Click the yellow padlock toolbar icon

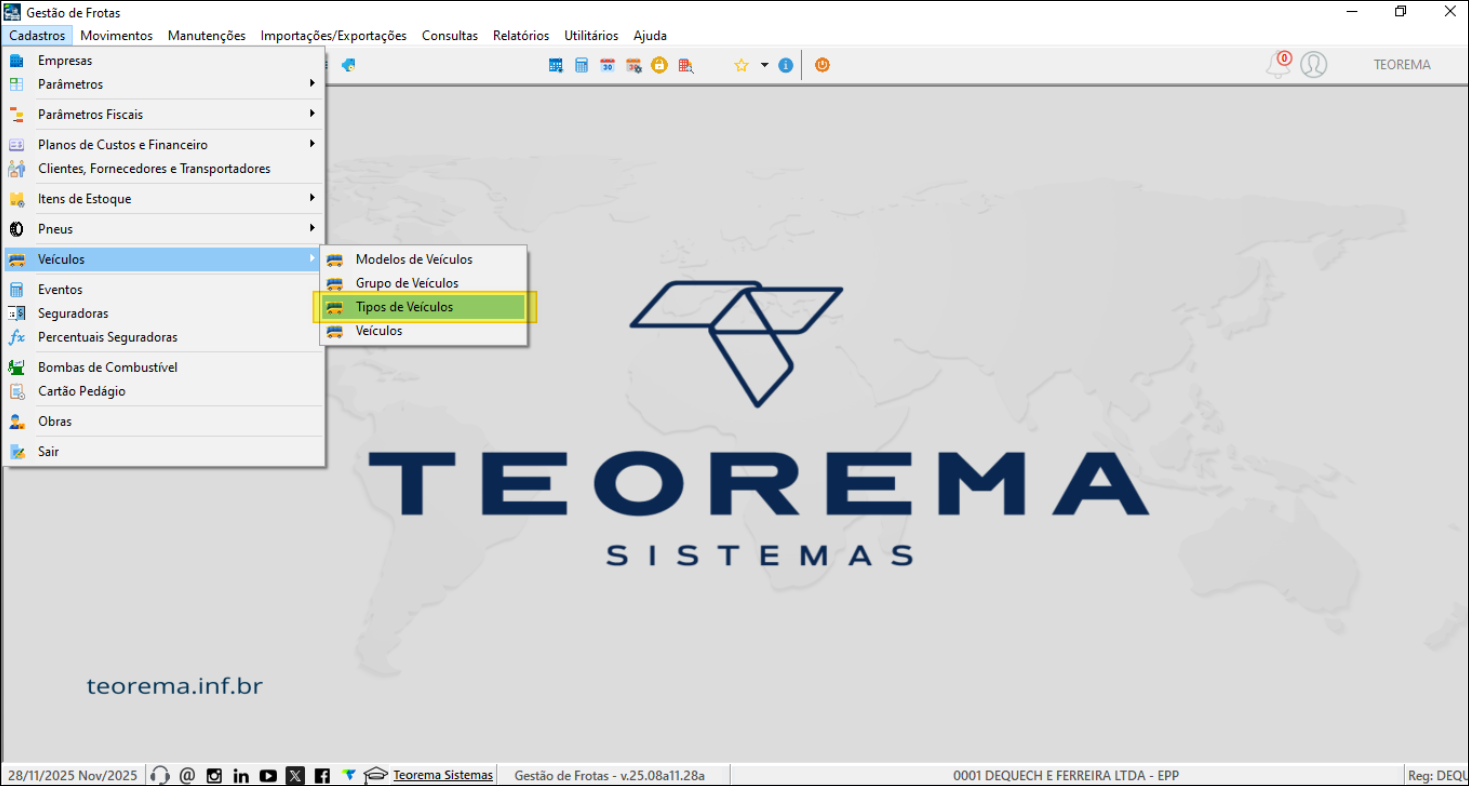point(659,65)
